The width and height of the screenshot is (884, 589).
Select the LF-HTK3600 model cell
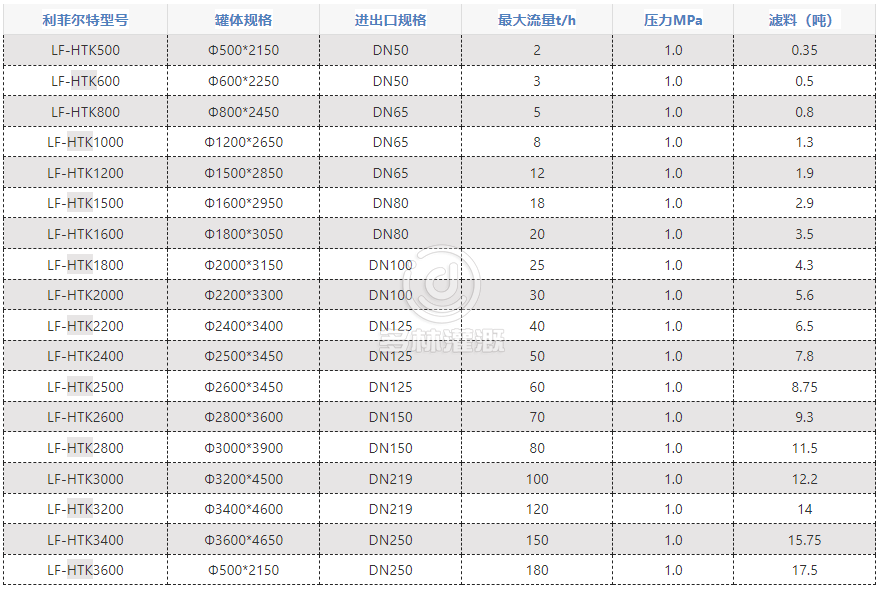click(x=85, y=570)
